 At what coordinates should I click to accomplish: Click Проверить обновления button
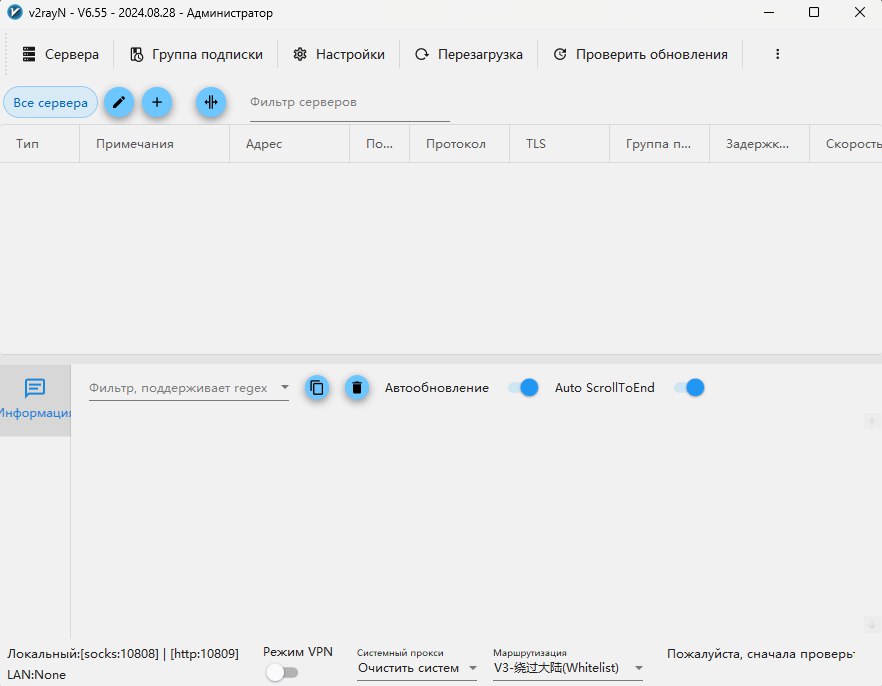640,55
